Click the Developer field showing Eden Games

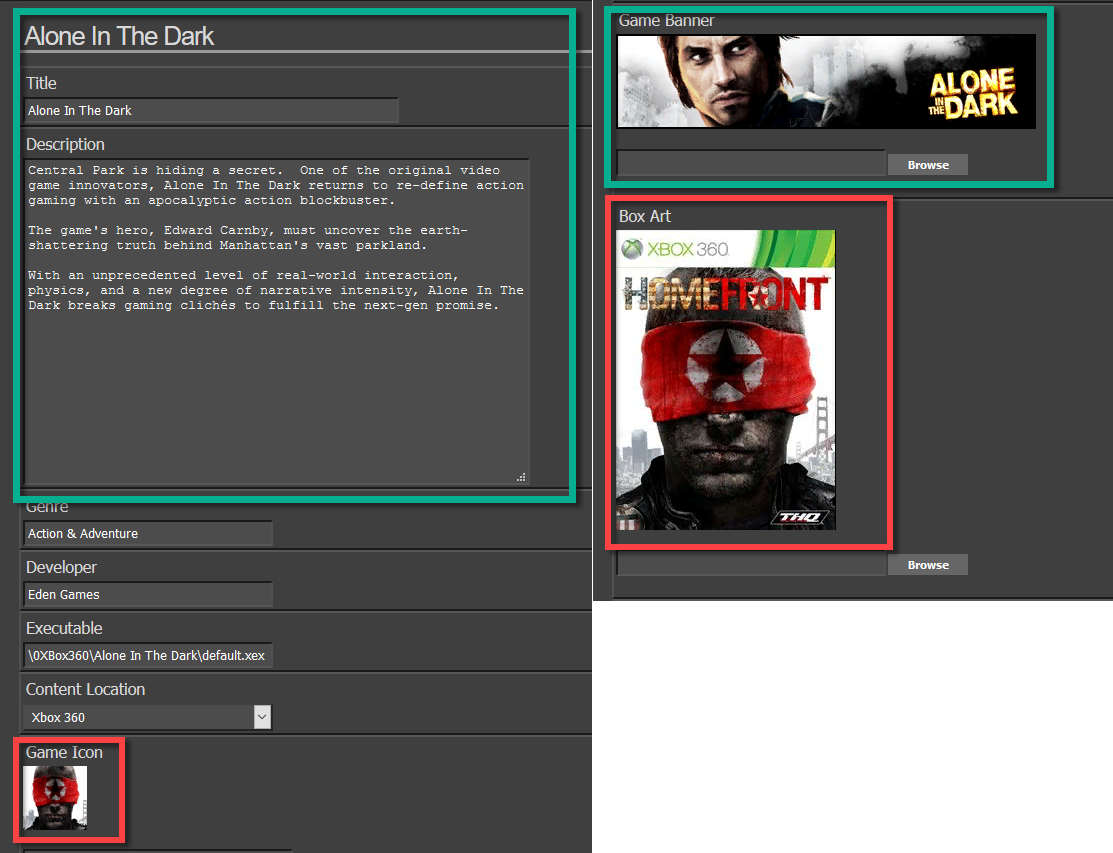pyautogui.click(x=148, y=595)
